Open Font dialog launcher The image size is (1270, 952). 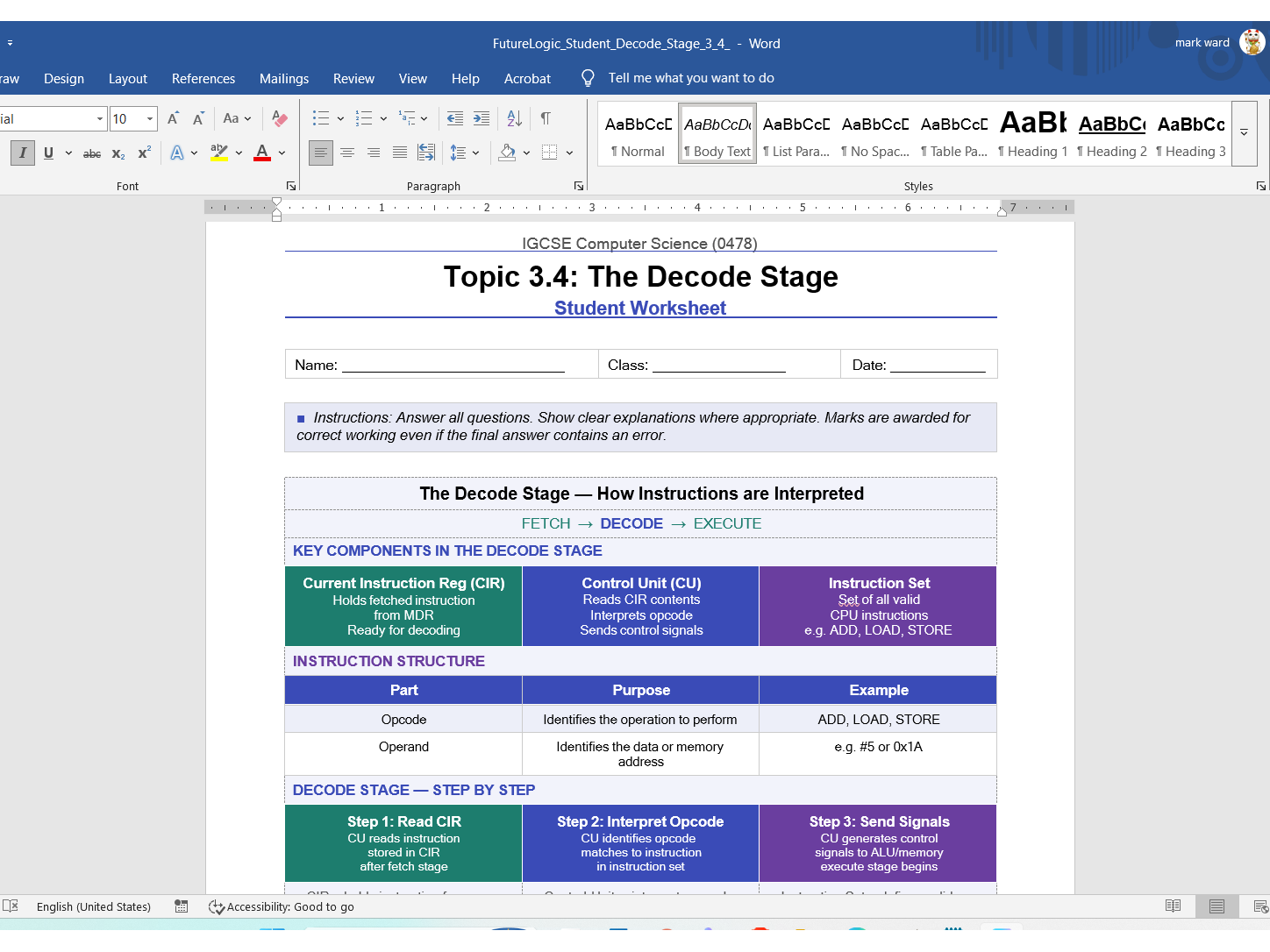(x=291, y=186)
